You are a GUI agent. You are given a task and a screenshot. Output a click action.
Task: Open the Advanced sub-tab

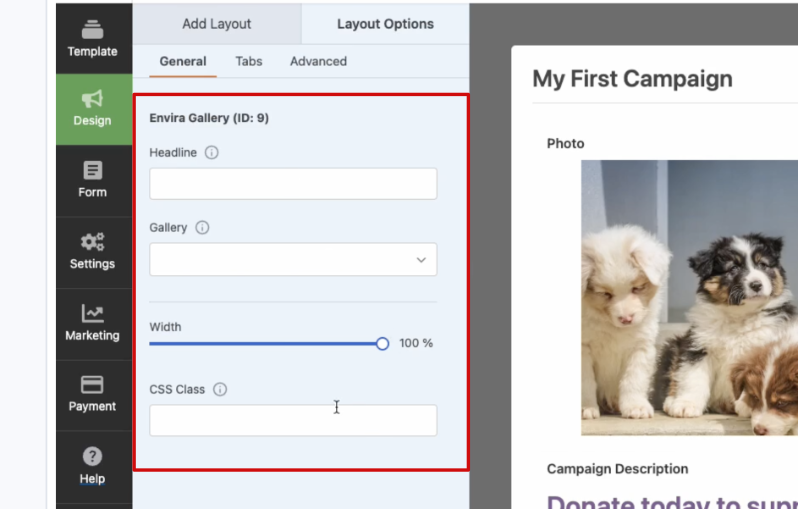click(318, 61)
